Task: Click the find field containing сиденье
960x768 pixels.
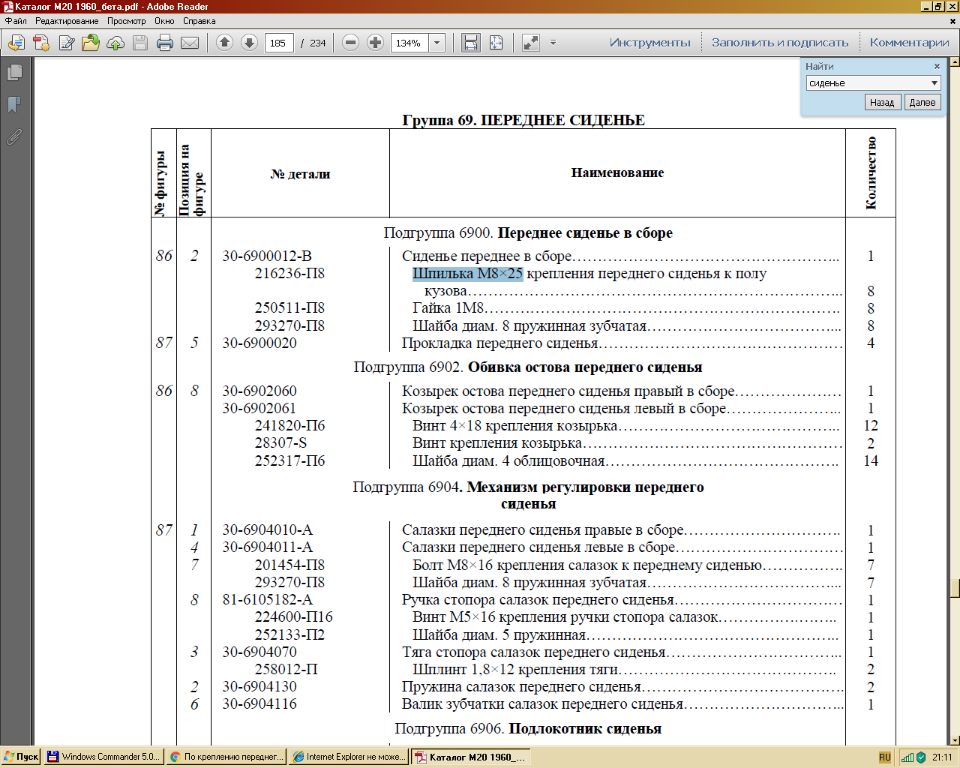Action: click(x=867, y=83)
